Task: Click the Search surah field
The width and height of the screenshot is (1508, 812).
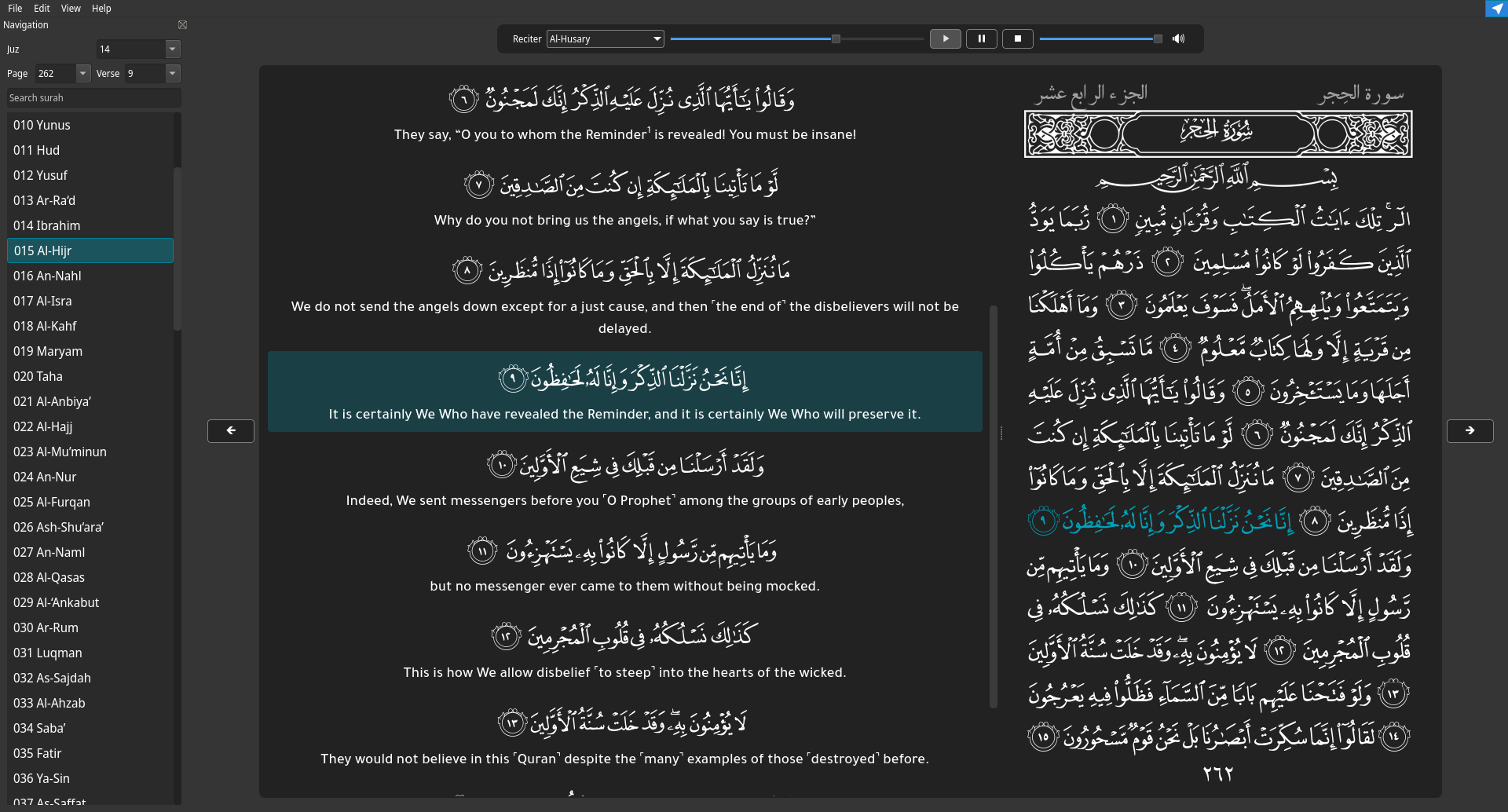Action: [93, 97]
